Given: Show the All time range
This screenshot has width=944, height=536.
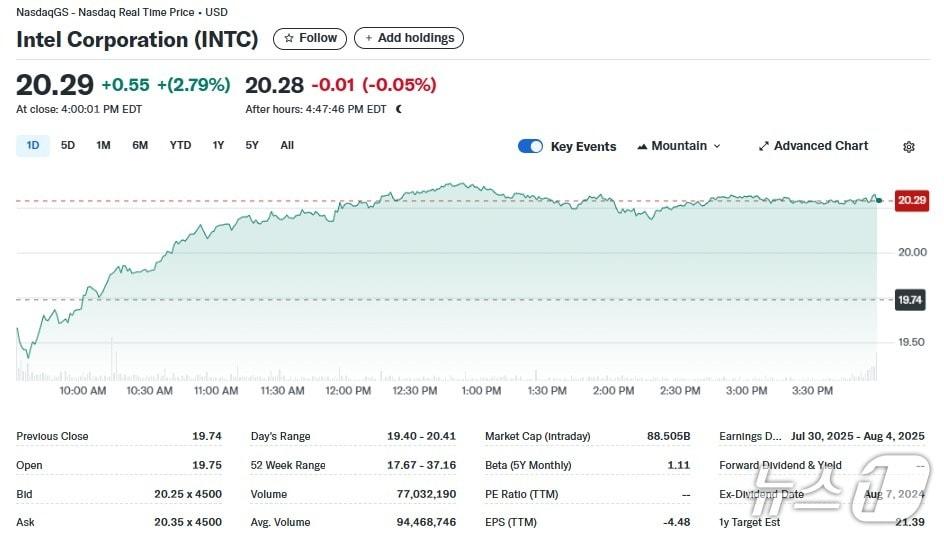Looking at the screenshot, I should (287, 145).
